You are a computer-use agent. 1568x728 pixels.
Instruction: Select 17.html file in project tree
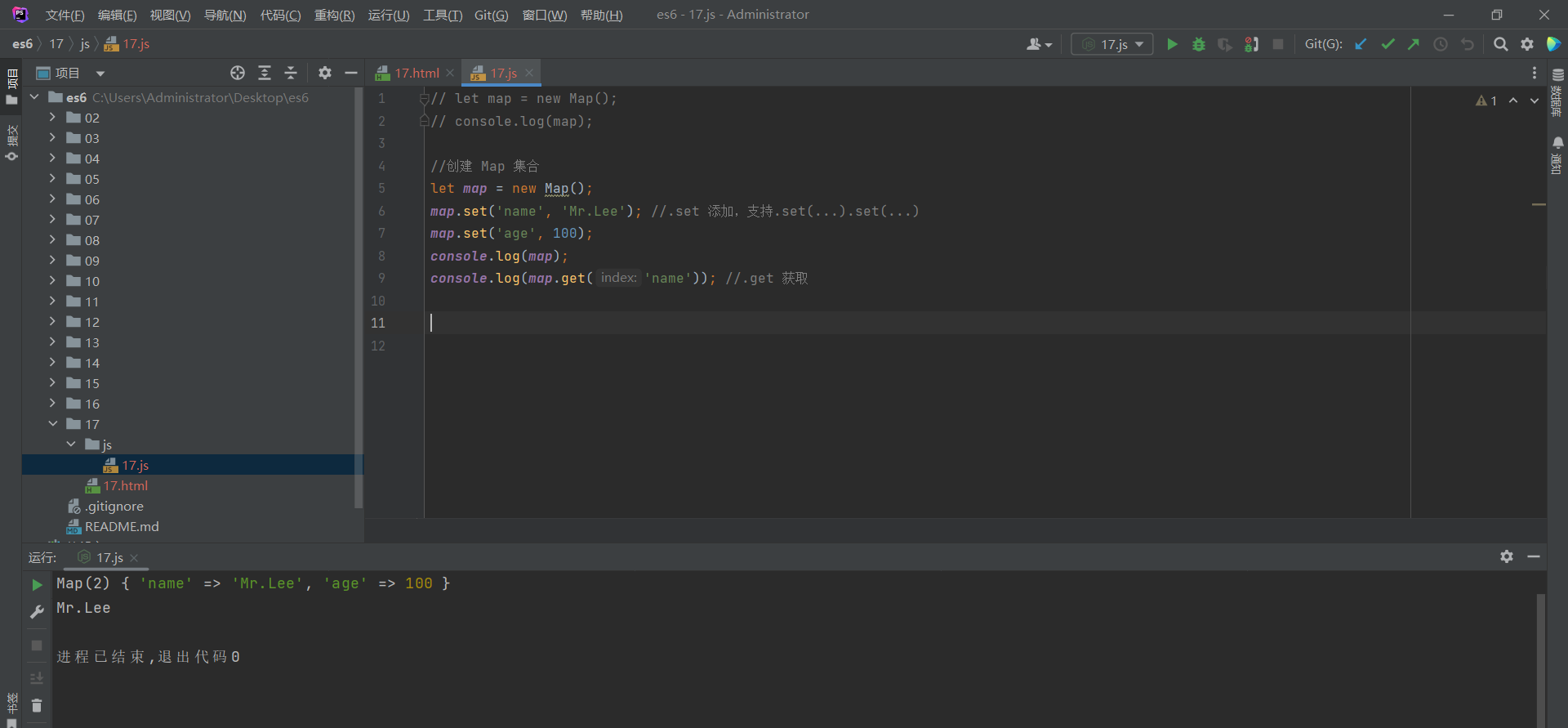(x=125, y=485)
